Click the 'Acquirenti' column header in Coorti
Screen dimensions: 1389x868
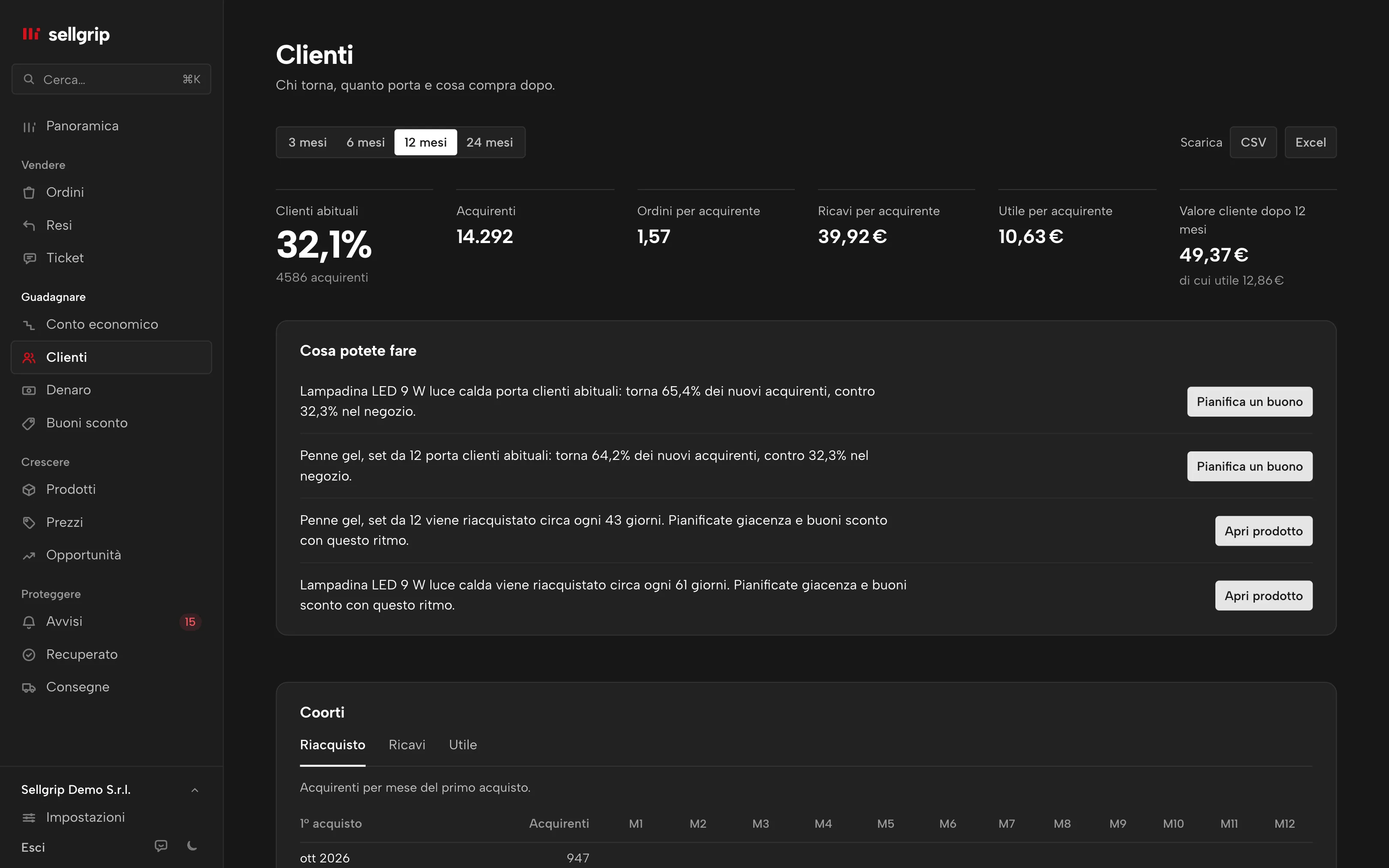559,824
